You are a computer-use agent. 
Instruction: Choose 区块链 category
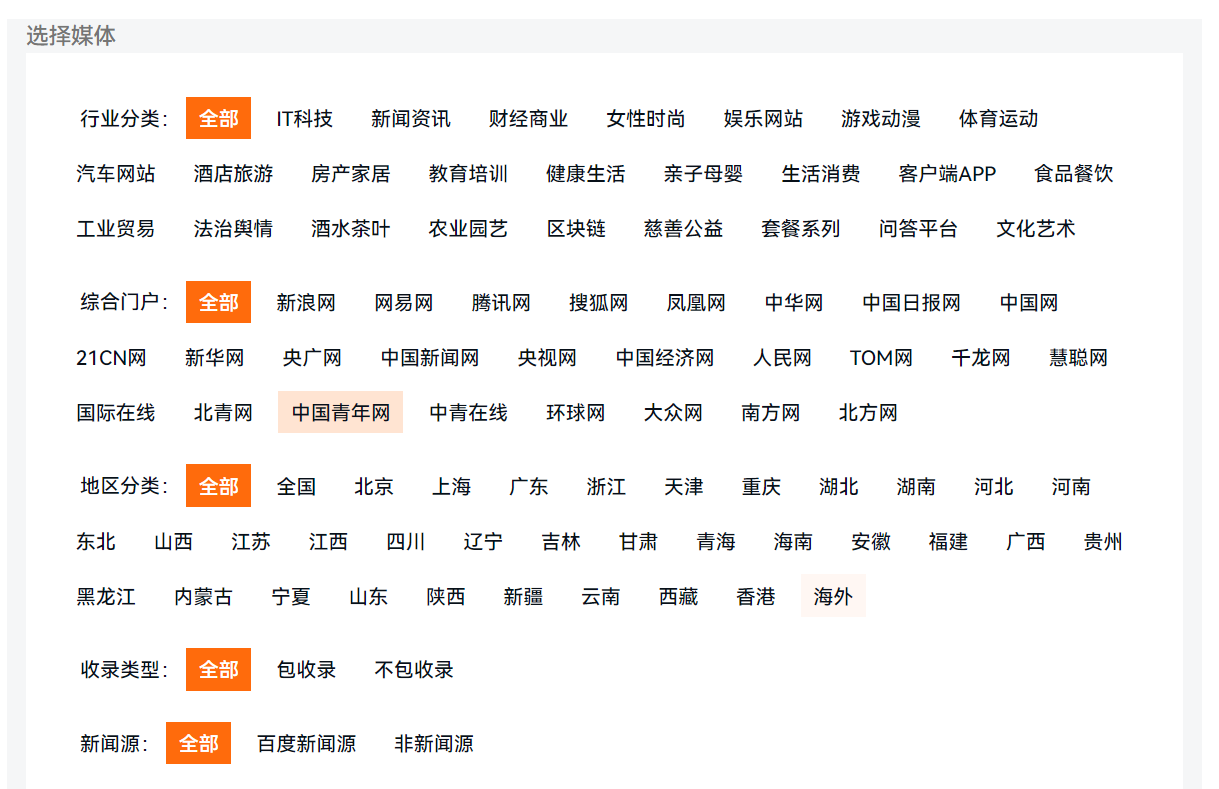coord(576,228)
